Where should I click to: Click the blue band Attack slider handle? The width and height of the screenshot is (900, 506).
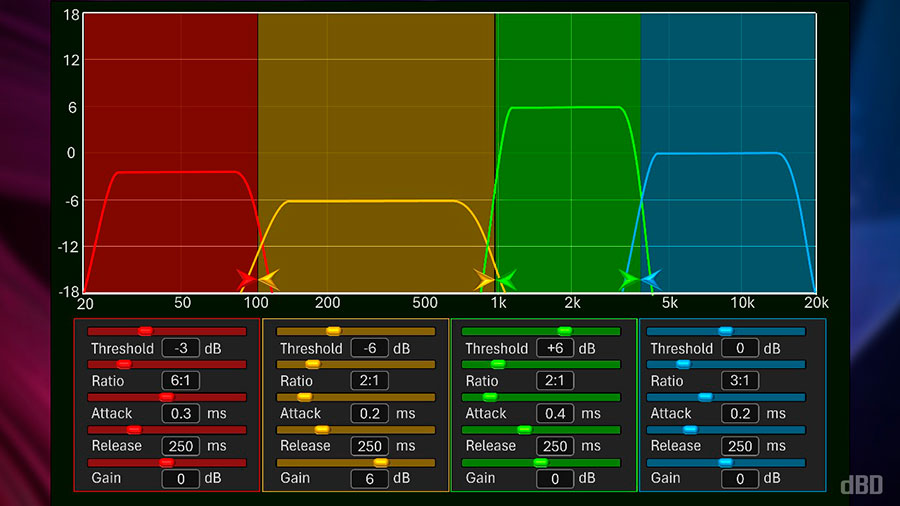point(705,397)
